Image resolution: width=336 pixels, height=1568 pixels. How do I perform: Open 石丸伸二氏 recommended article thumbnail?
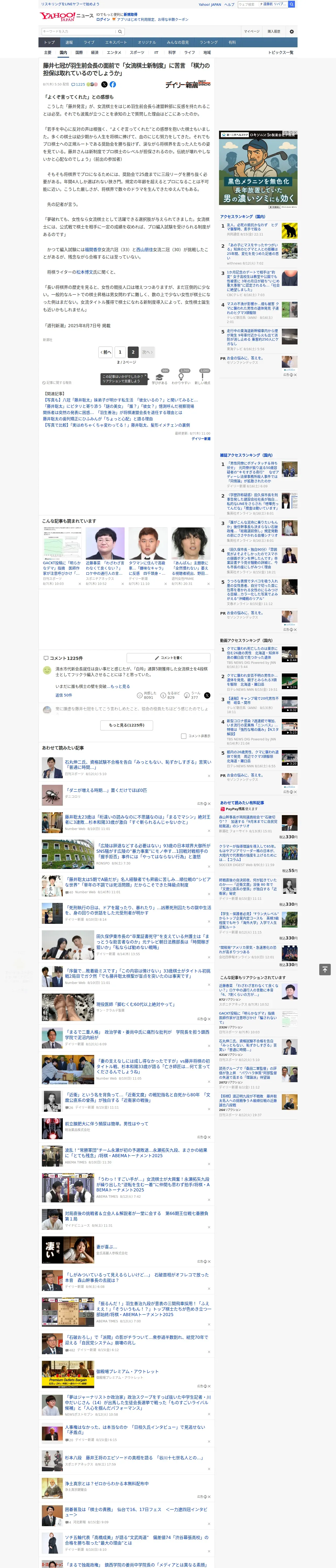tap(52, 768)
